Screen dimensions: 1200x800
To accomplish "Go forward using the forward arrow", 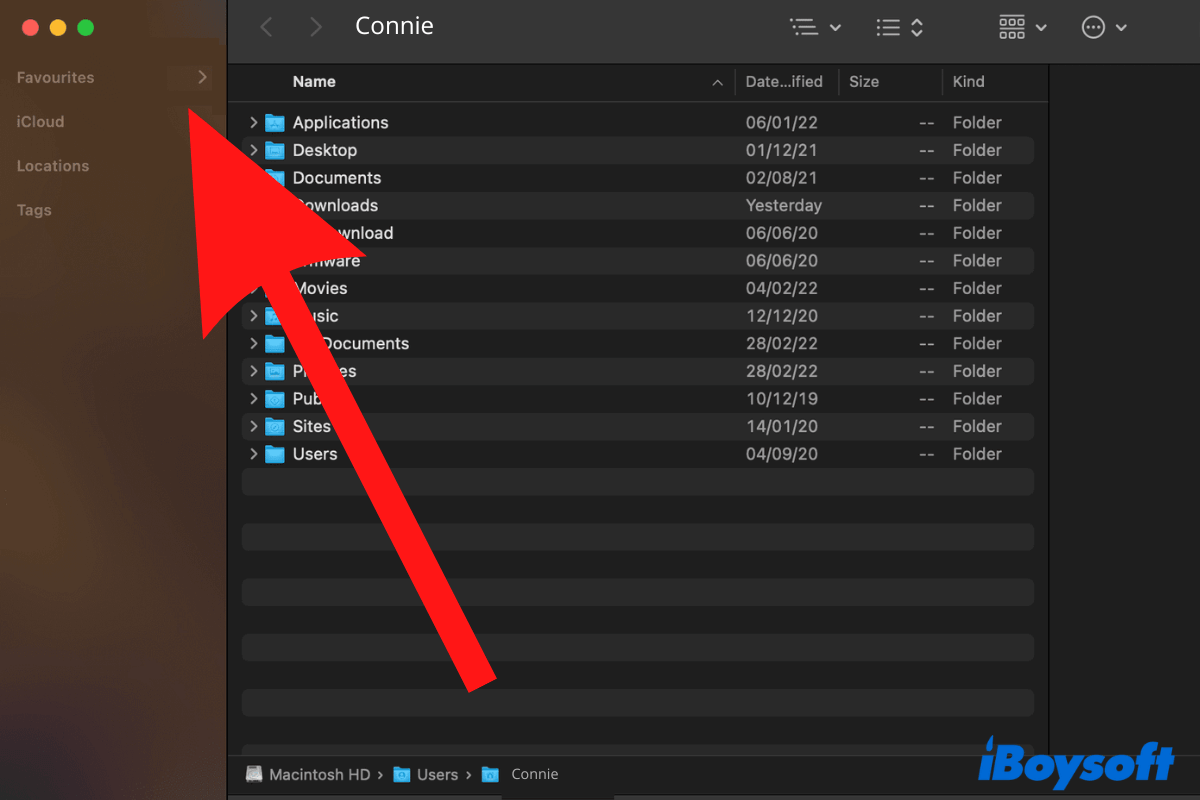I will (315, 27).
